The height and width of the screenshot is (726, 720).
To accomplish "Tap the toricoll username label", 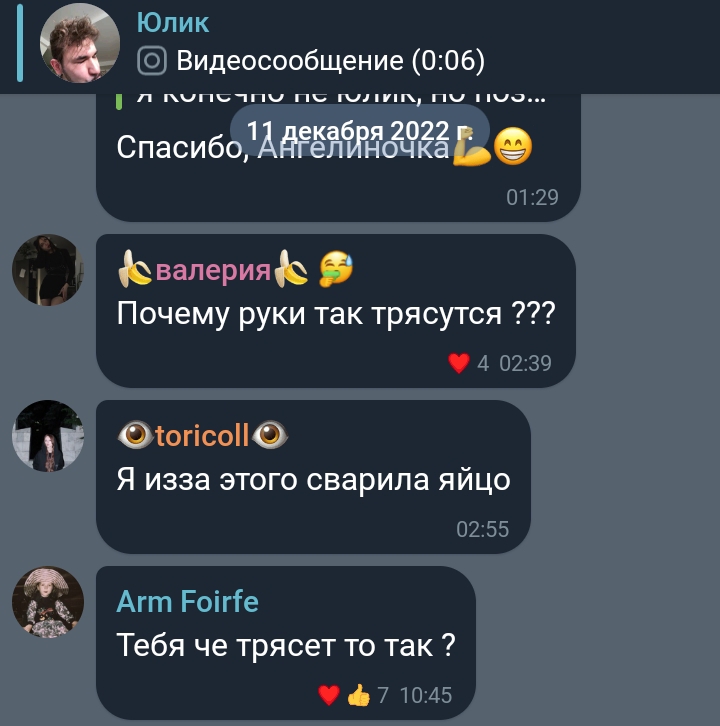I will coord(202,436).
